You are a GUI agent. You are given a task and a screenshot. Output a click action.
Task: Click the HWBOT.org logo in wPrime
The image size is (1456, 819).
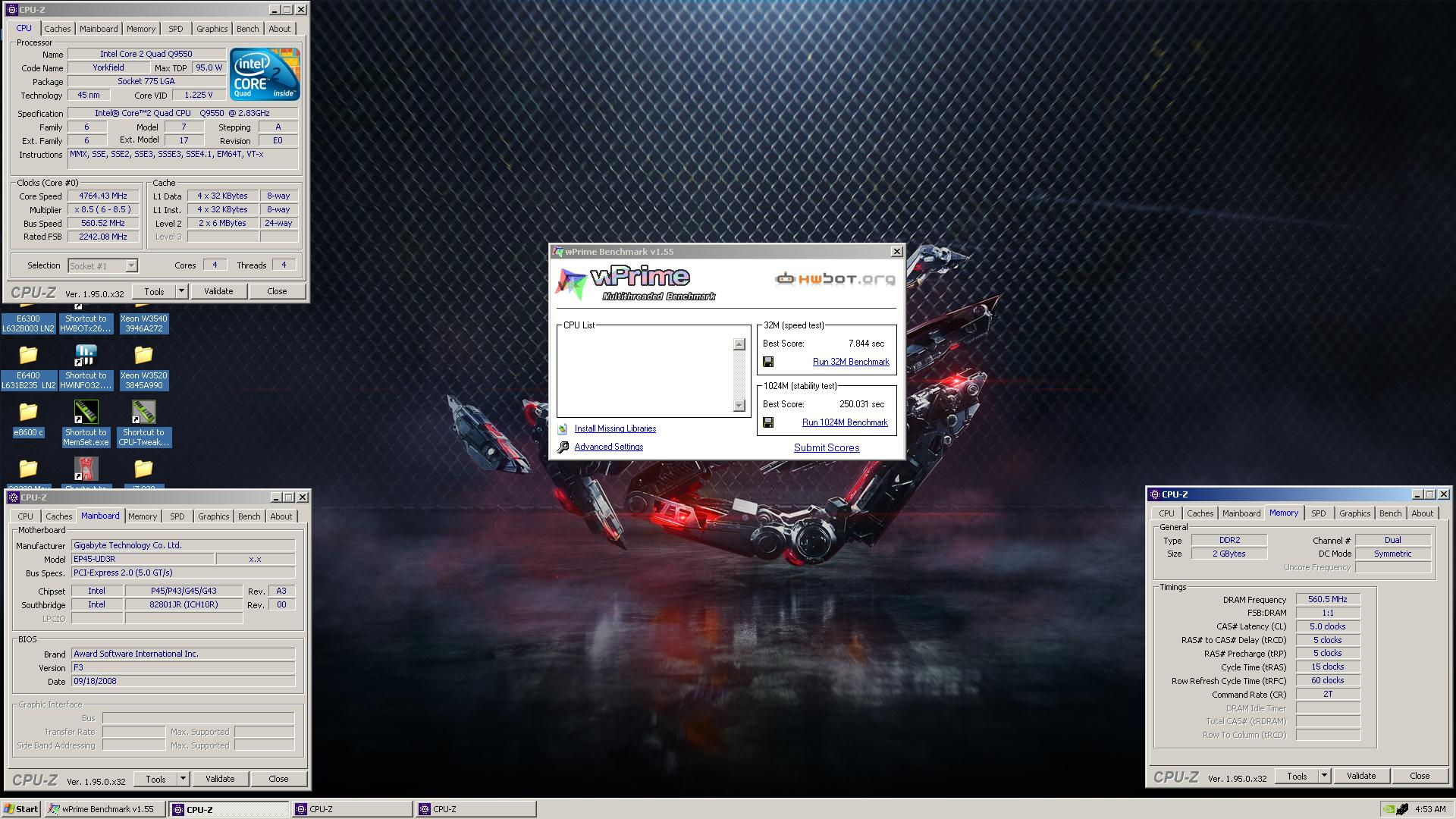point(835,279)
